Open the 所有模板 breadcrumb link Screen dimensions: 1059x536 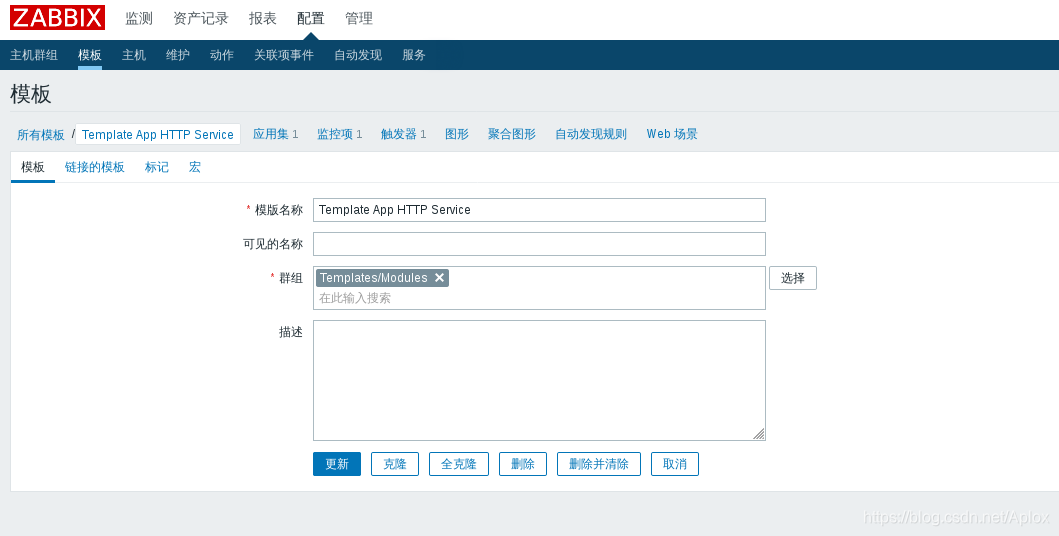[41, 134]
